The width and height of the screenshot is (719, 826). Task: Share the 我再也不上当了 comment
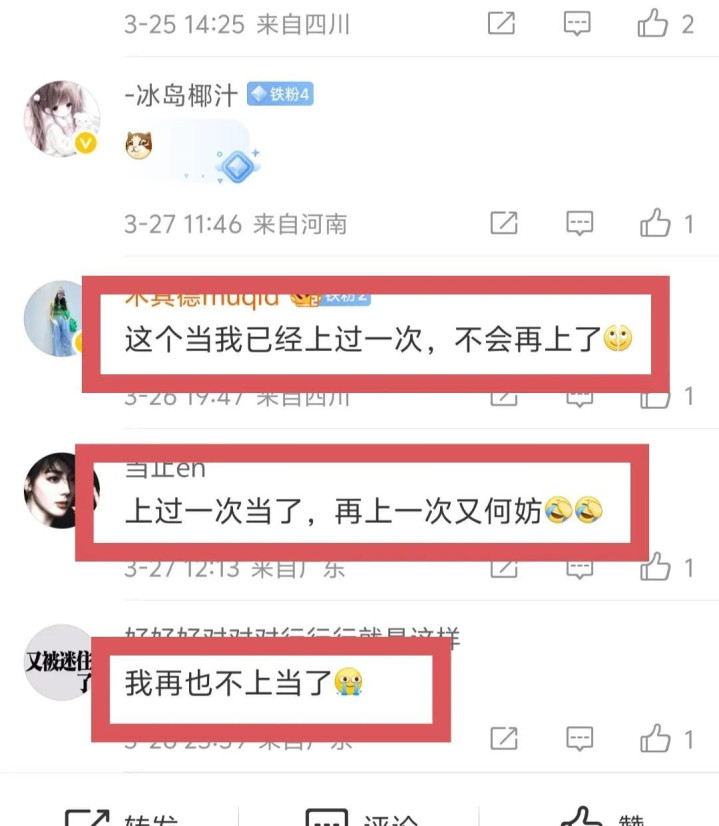coord(504,739)
